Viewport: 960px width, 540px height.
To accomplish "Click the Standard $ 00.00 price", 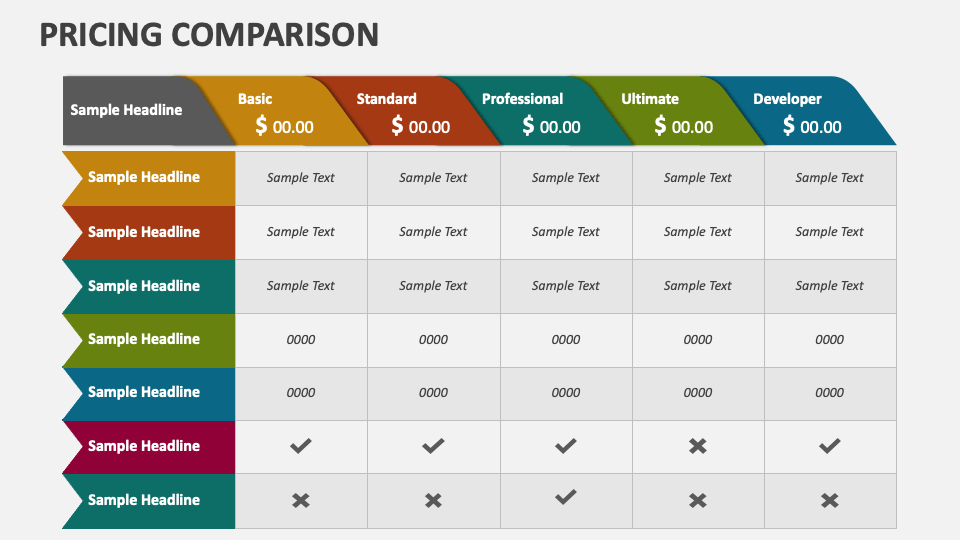I will pyautogui.click(x=421, y=126).
